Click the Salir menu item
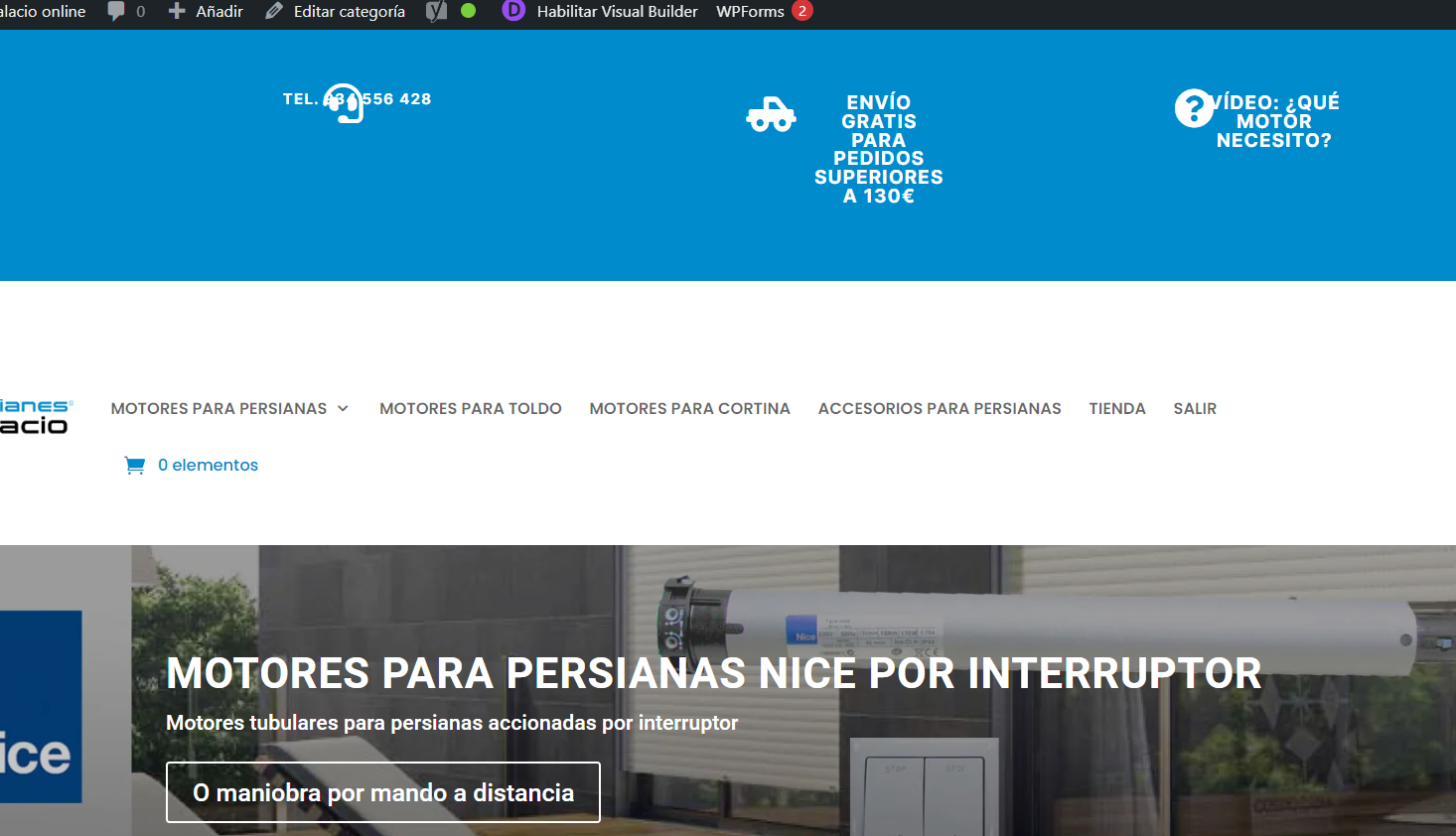This screenshot has height=836, width=1456. click(x=1195, y=408)
